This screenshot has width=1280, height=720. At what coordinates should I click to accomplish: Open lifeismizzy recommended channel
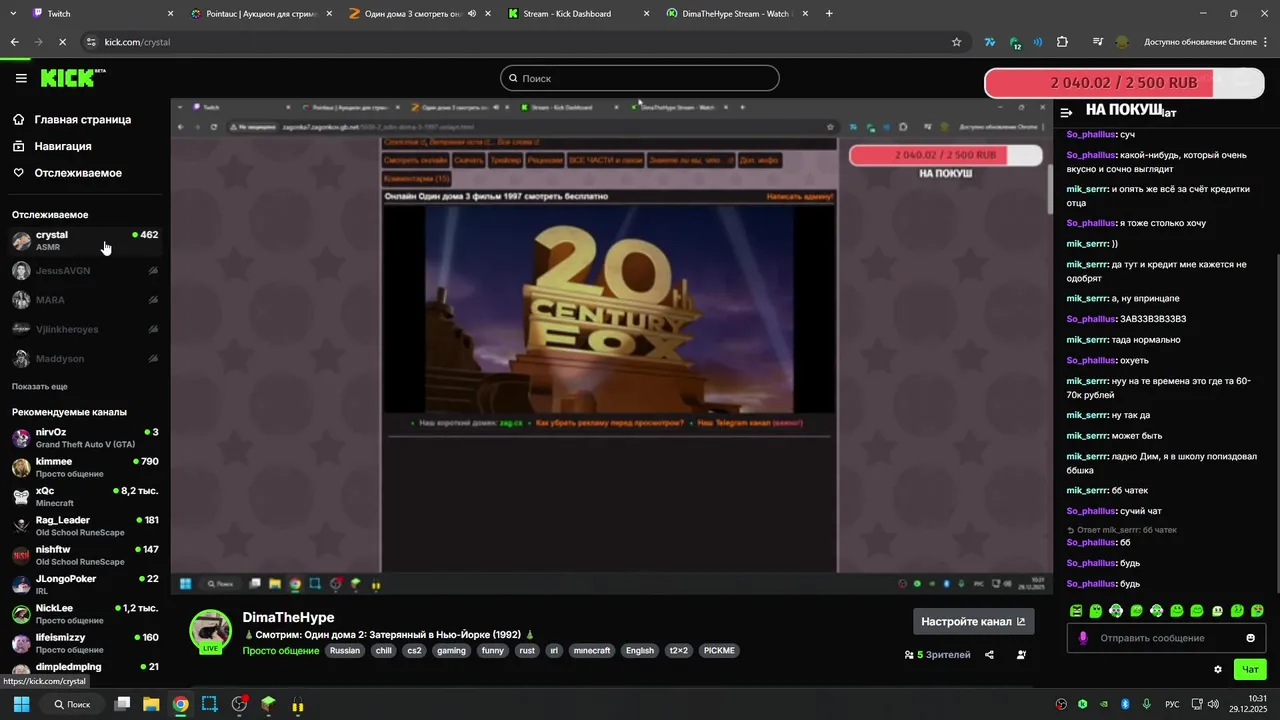85,643
